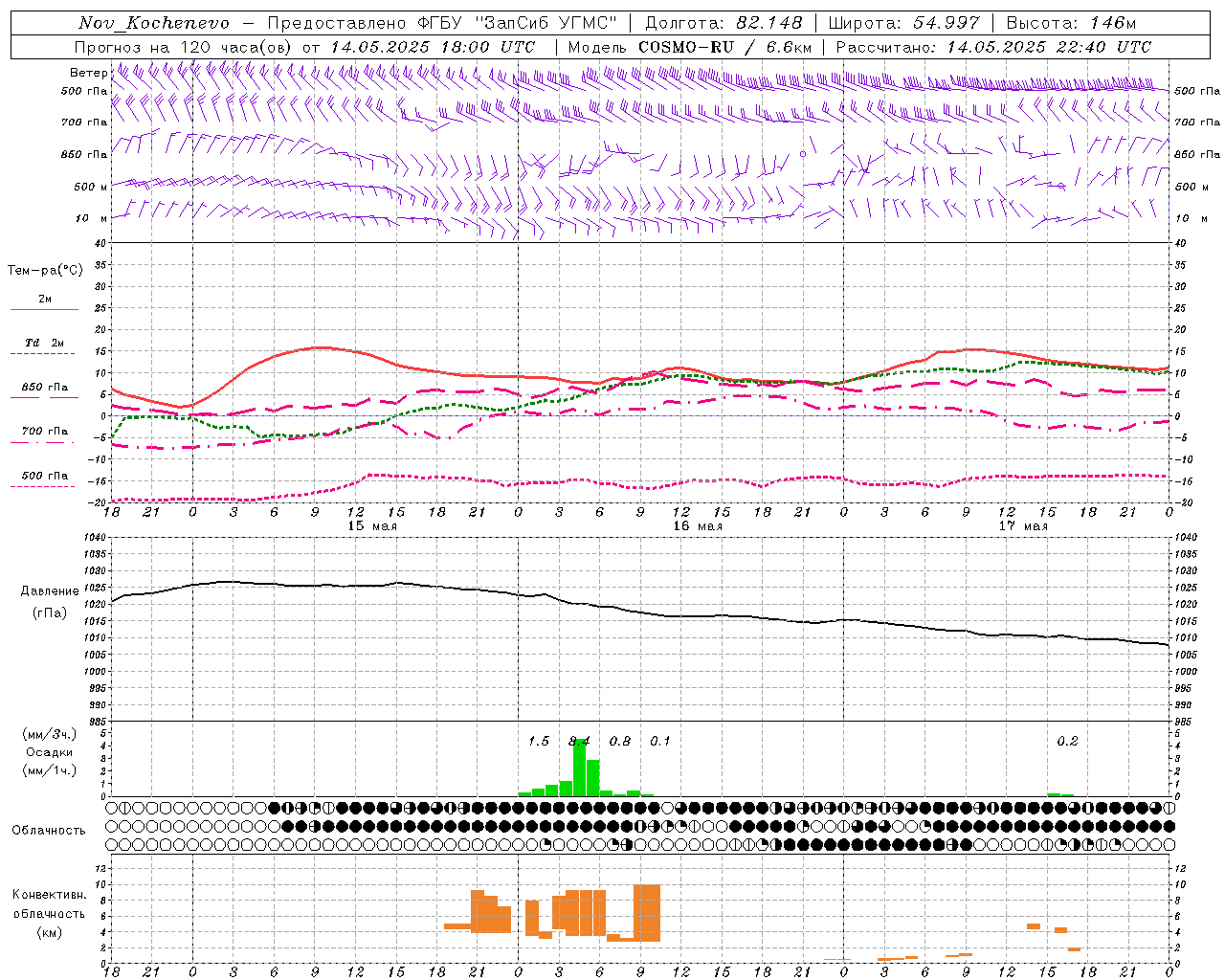The image size is (1225, 980).
Task: Click the '0.2' precipitation total value
Action: 1067,741
